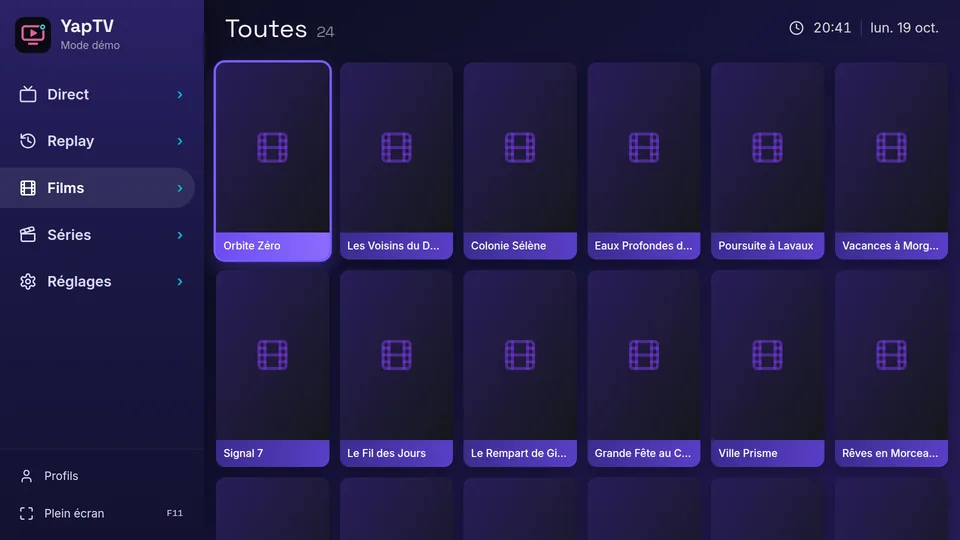Select the Orbite Zéro title label
Image resolution: width=960 pixels, height=540 pixels.
252,246
